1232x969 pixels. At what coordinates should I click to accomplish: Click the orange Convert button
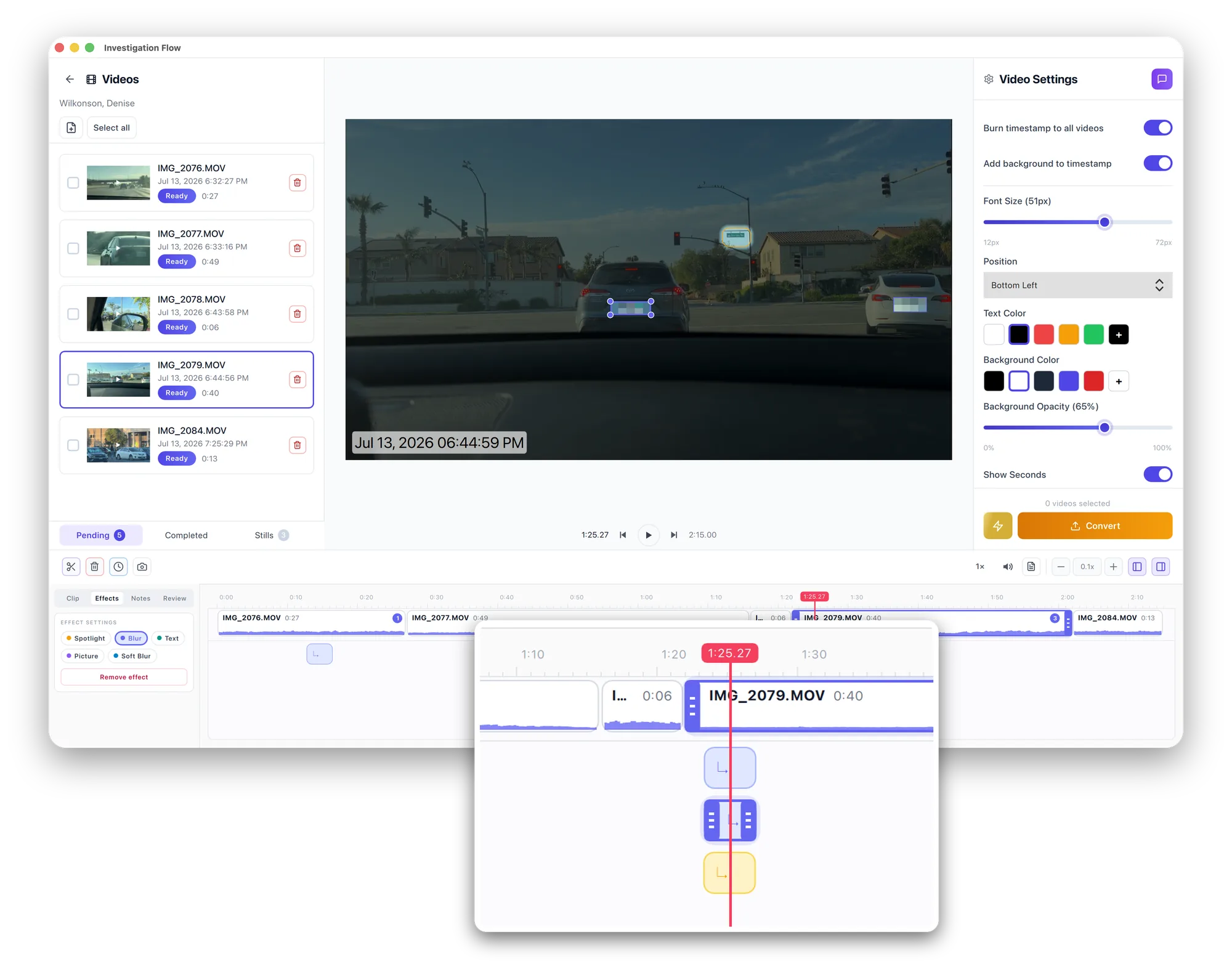pos(1095,526)
